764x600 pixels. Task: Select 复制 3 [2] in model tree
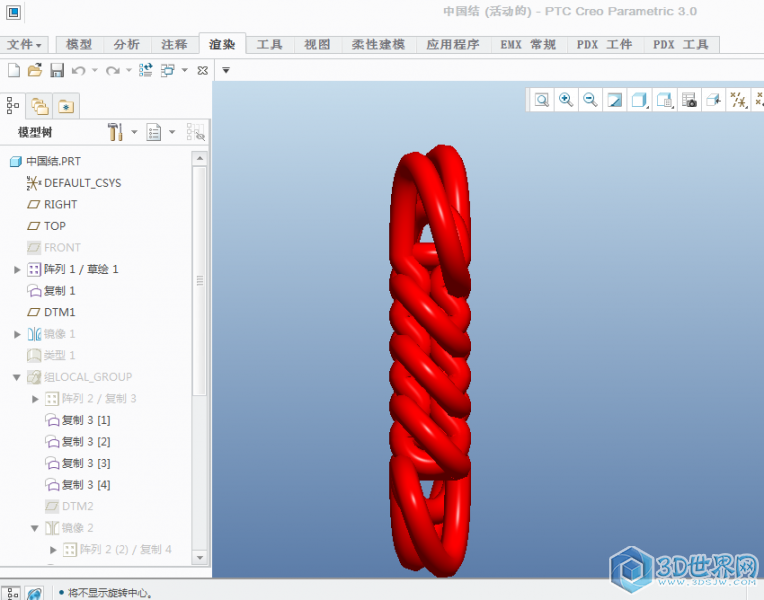(85, 442)
